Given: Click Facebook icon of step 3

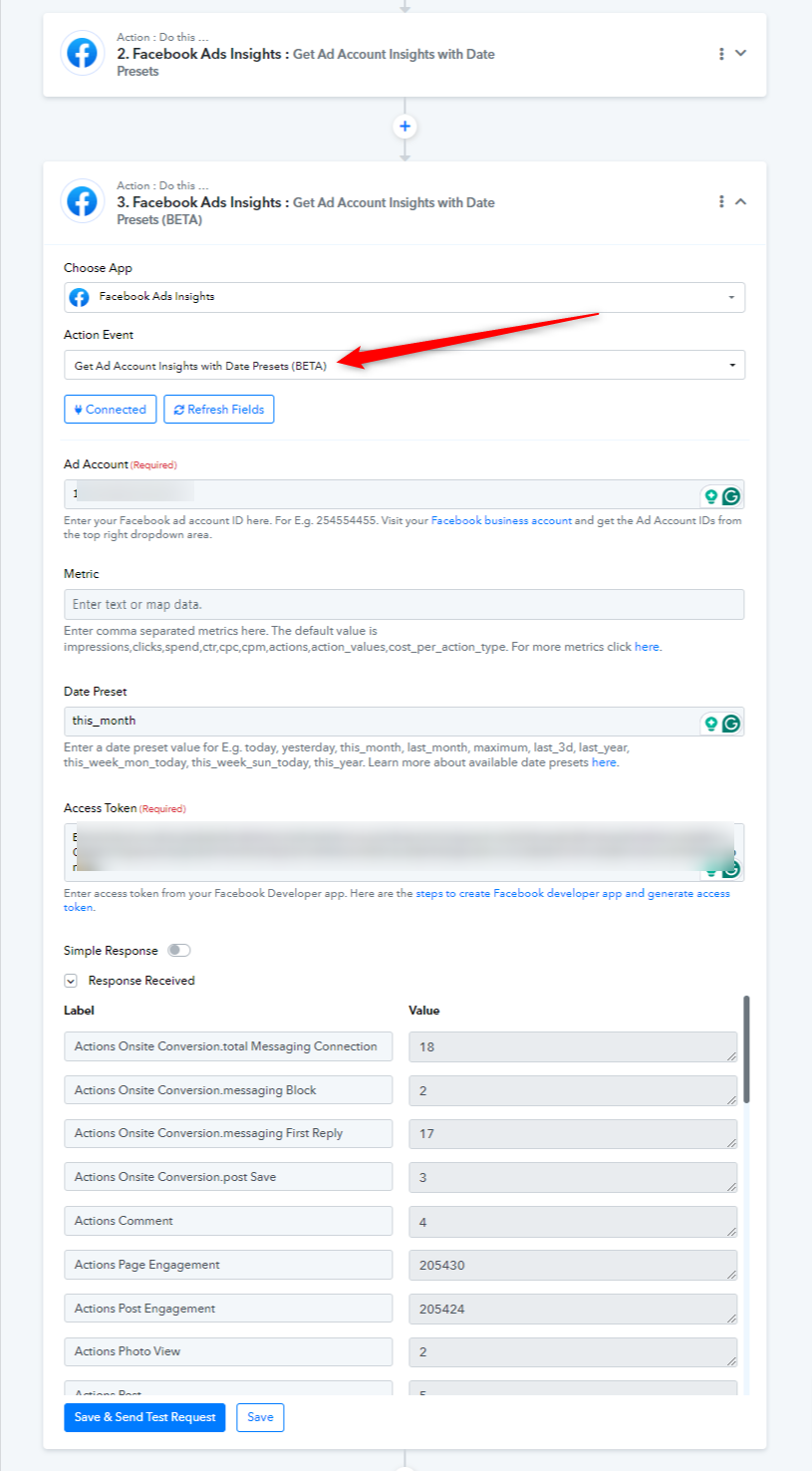Looking at the screenshot, I should [x=82, y=201].
